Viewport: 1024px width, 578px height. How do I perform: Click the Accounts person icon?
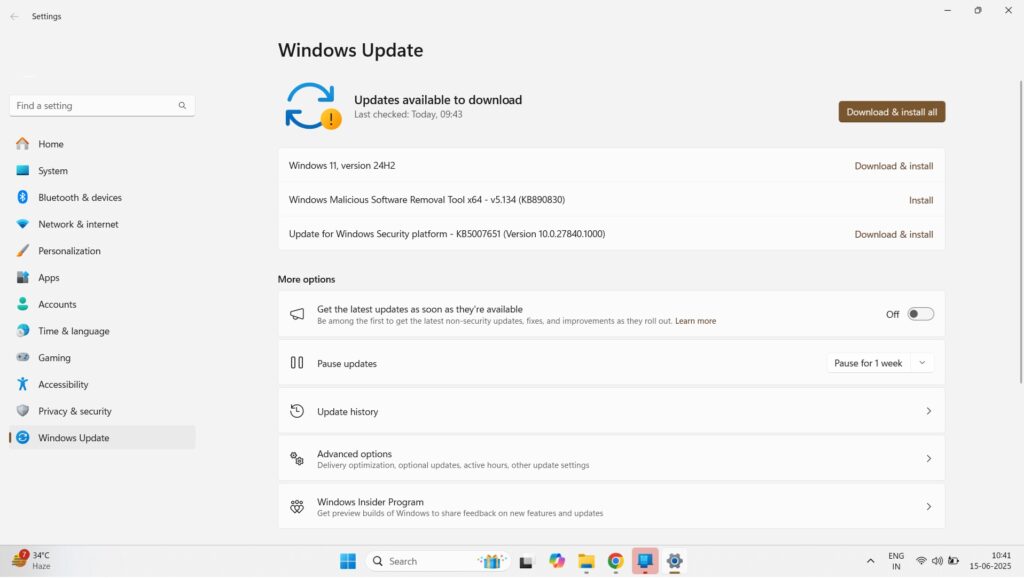click(22, 304)
